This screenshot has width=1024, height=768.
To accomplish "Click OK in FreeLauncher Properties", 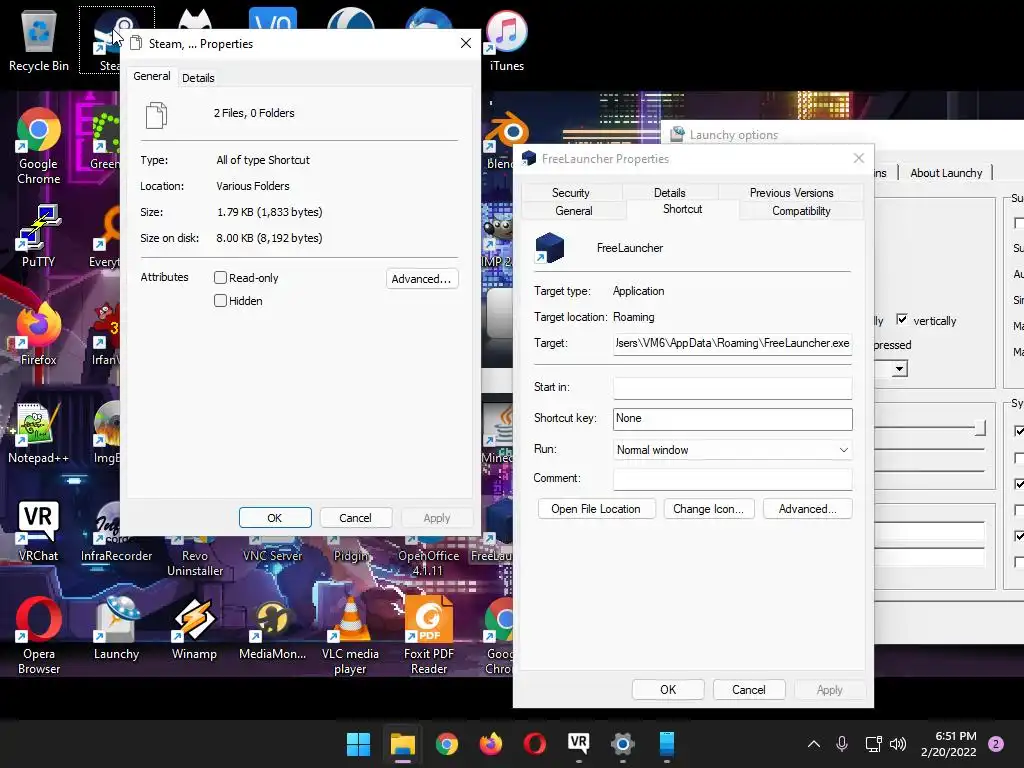I will coord(668,690).
